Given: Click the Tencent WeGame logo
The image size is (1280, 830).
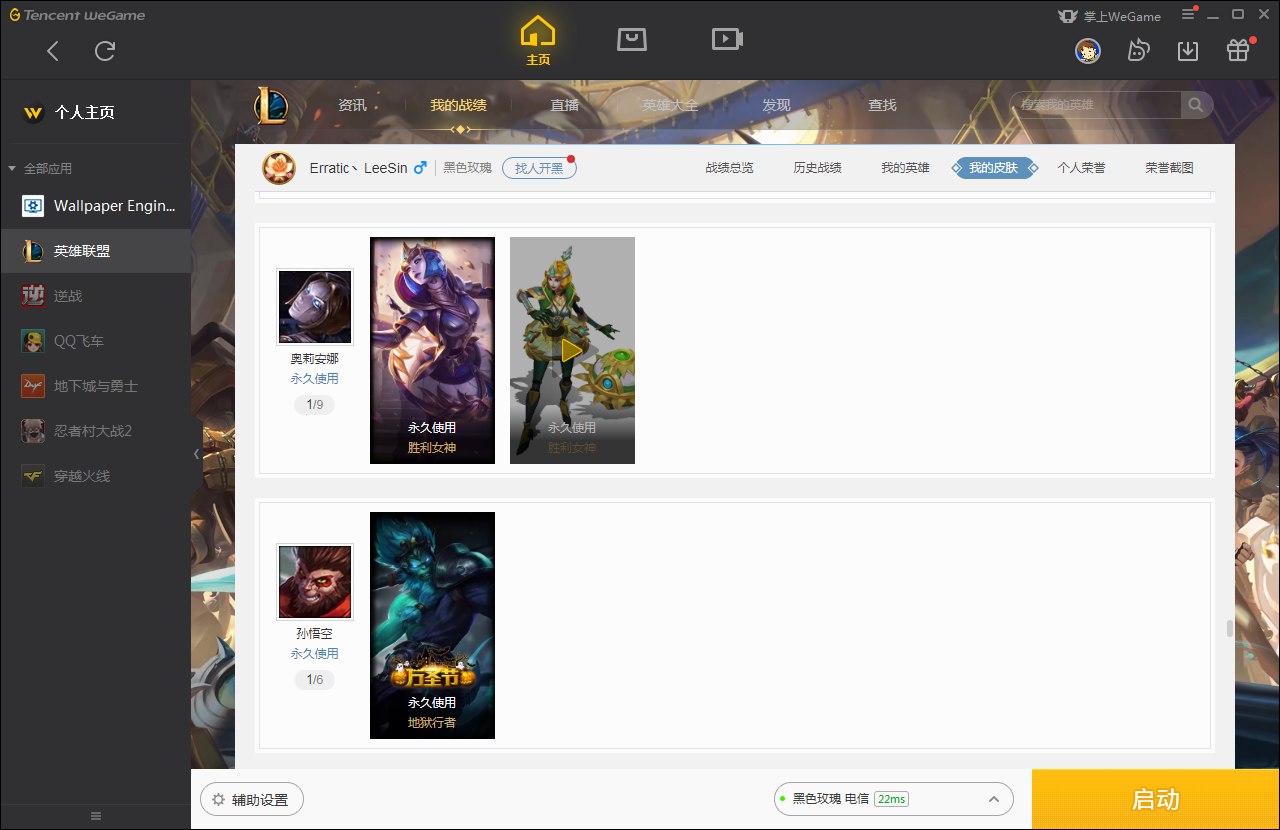Looking at the screenshot, I should (77, 15).
